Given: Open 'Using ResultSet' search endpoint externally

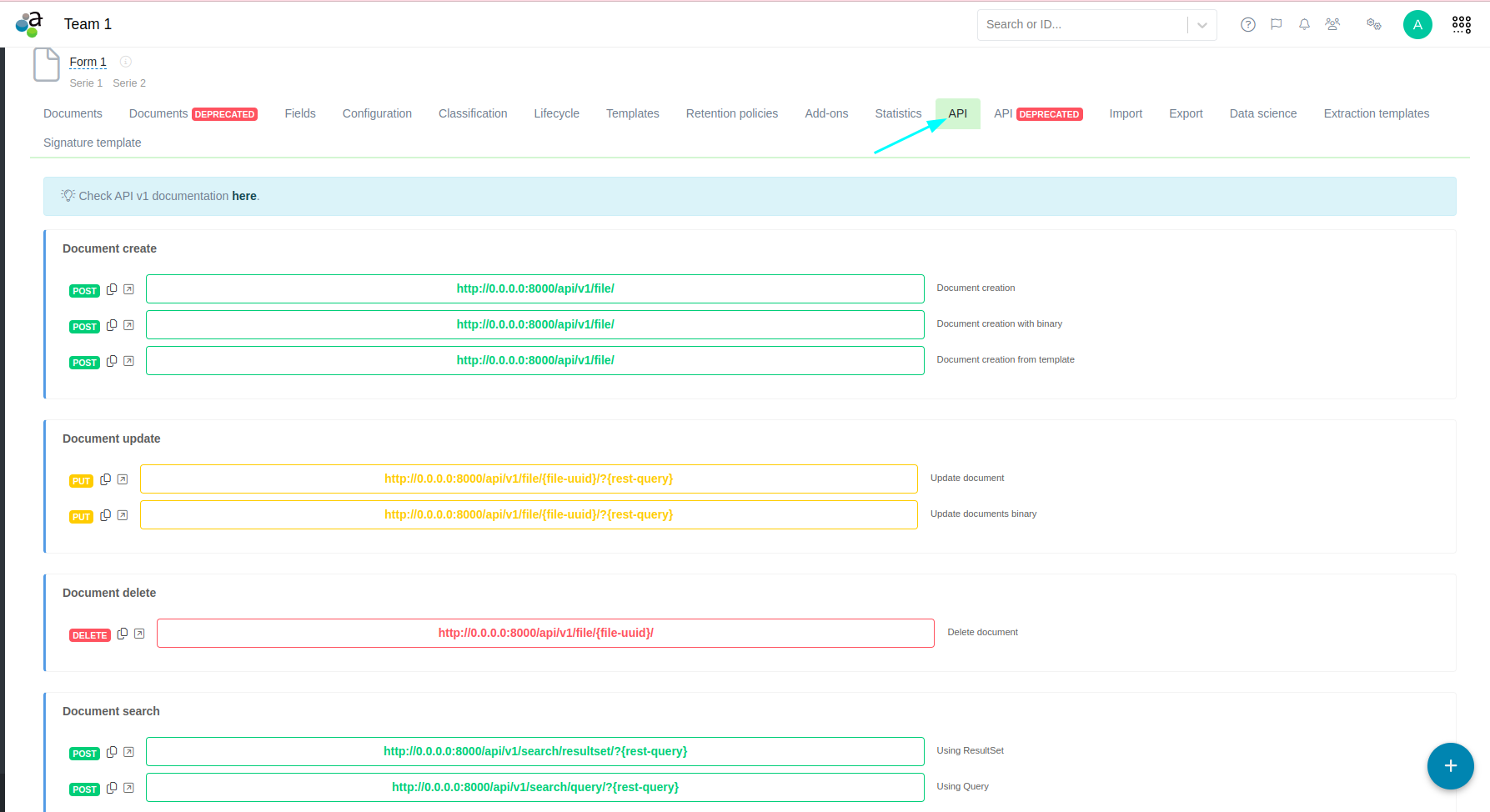Looking at the screenshot, I should (x=128, y=752).
